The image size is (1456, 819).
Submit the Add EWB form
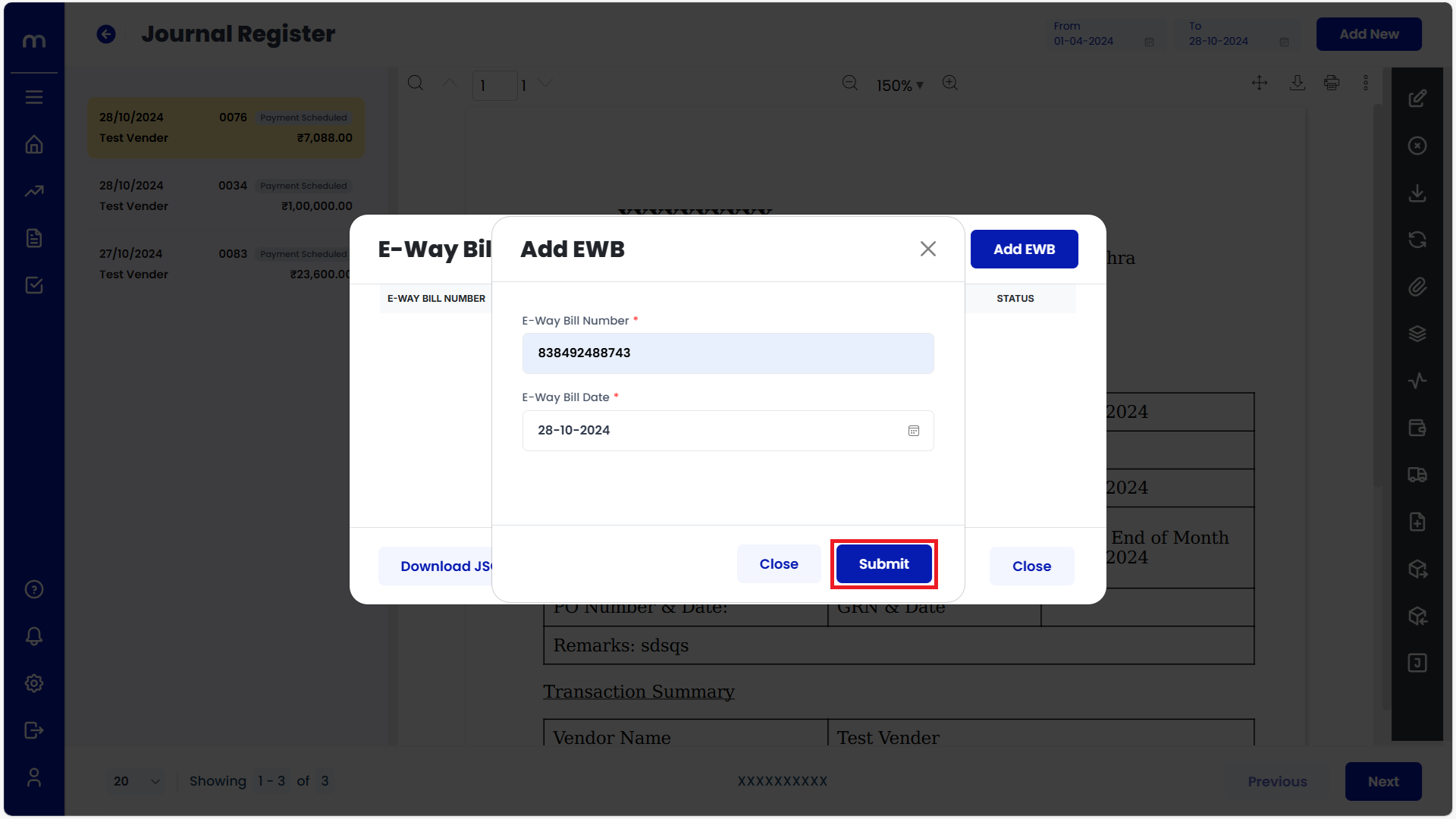(x=883, y=563)
